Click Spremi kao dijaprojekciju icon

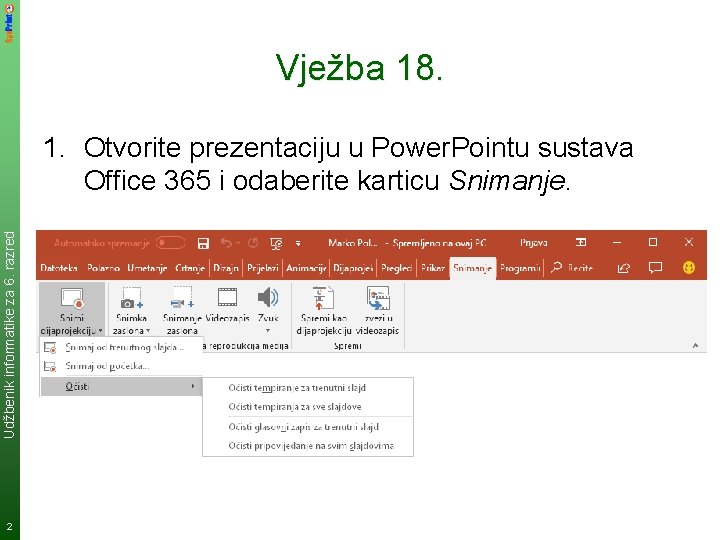point(323,298)
